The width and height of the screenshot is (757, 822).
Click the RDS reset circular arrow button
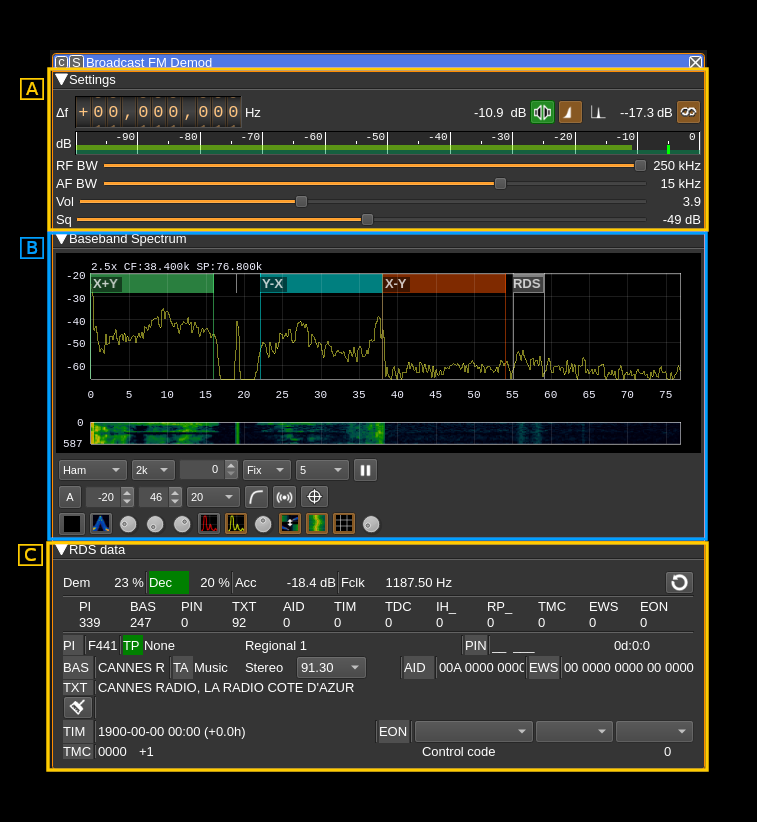[679, 582]
